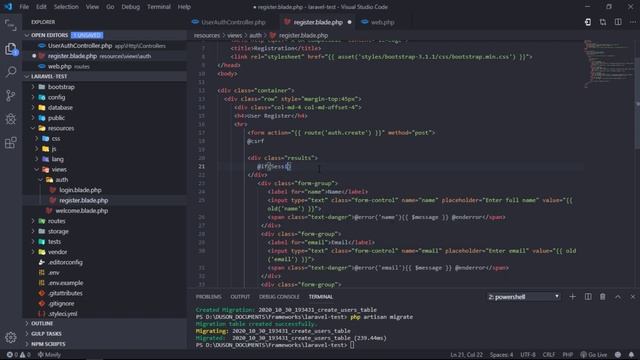Viewport: 640px width, 360px height.
Task: Change line ending via CRLF item
Action: coord(548,355)
